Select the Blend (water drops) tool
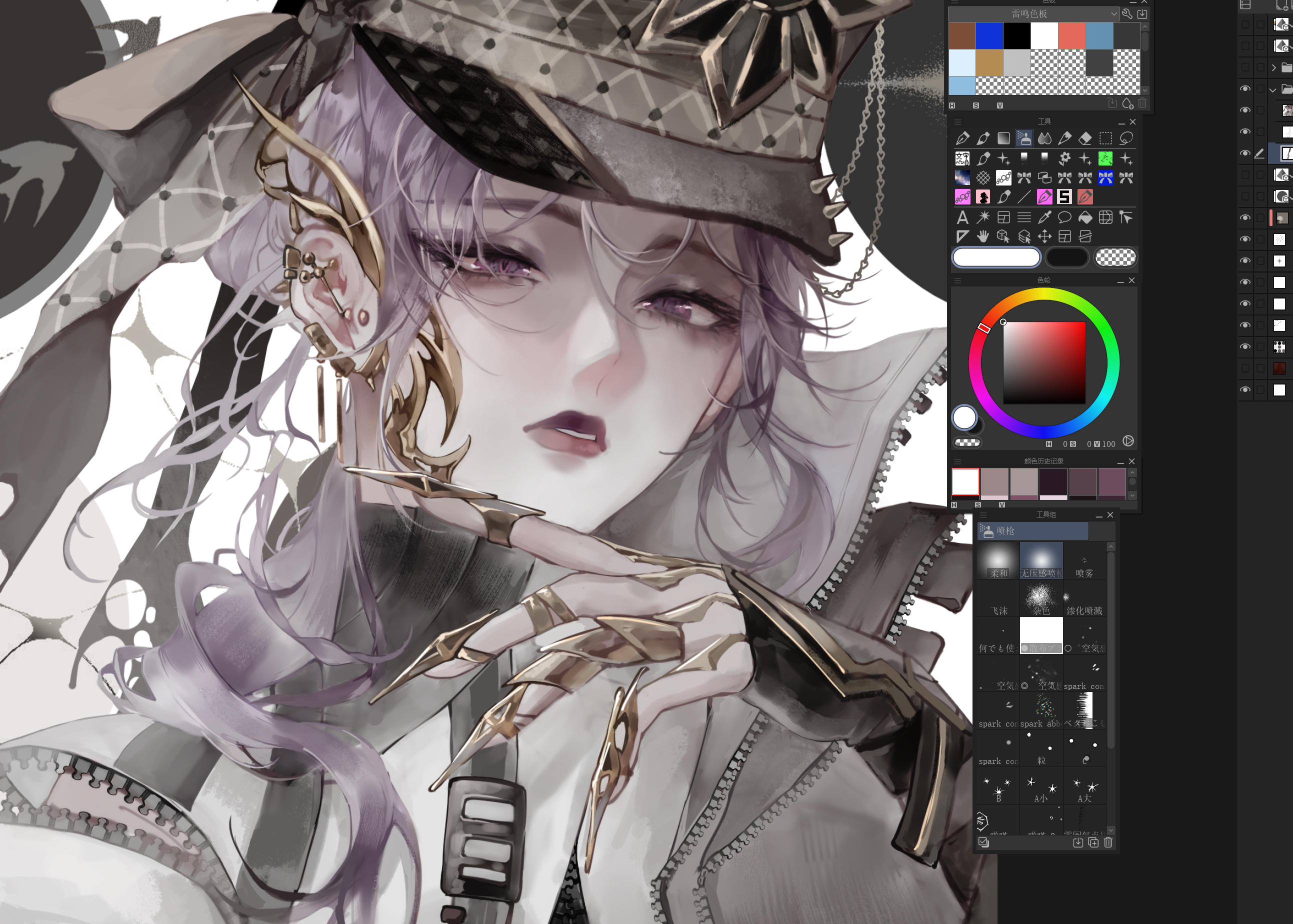This screenshot has width=1293, height=924. point(1044,138)
